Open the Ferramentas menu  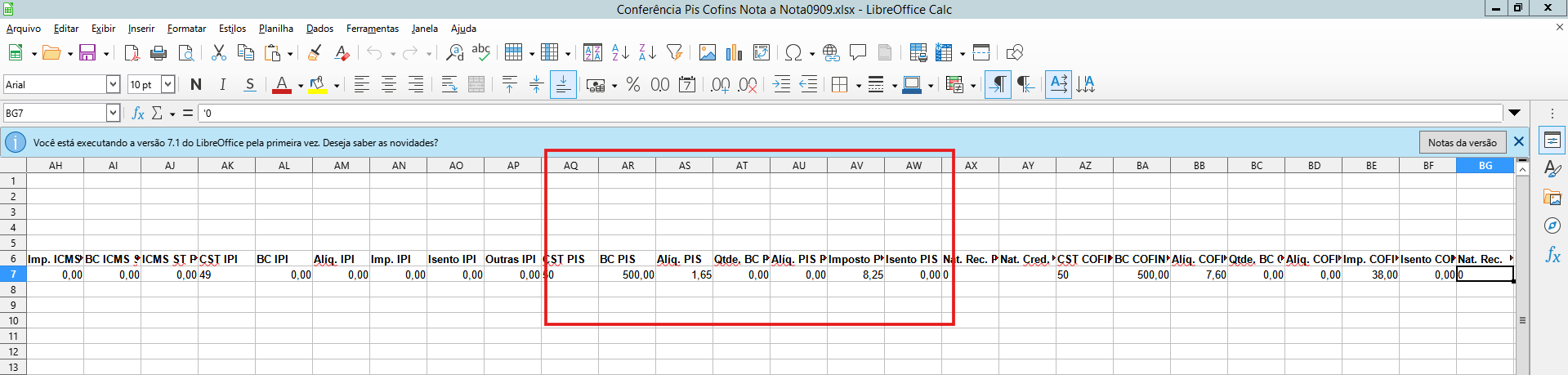click(373, 29)
